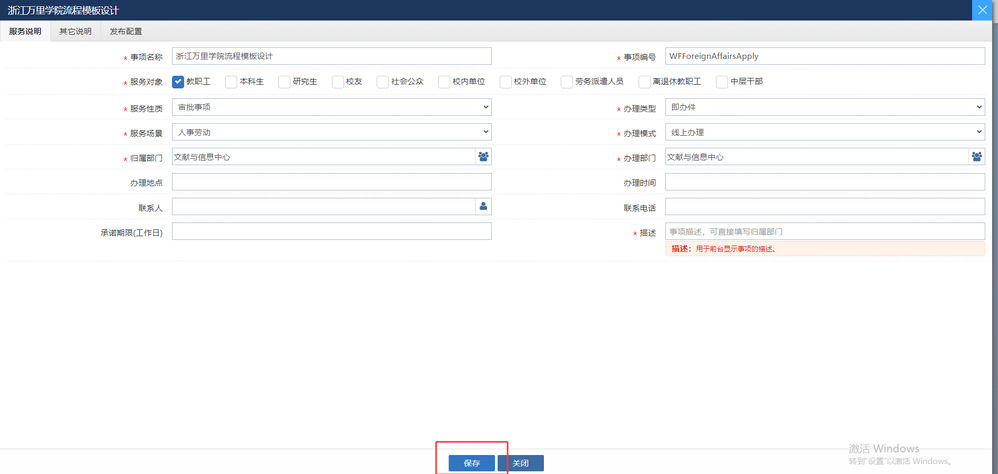Select the 社会公众 checkbox
The image size is (998, 474).
tap(384, 82)
